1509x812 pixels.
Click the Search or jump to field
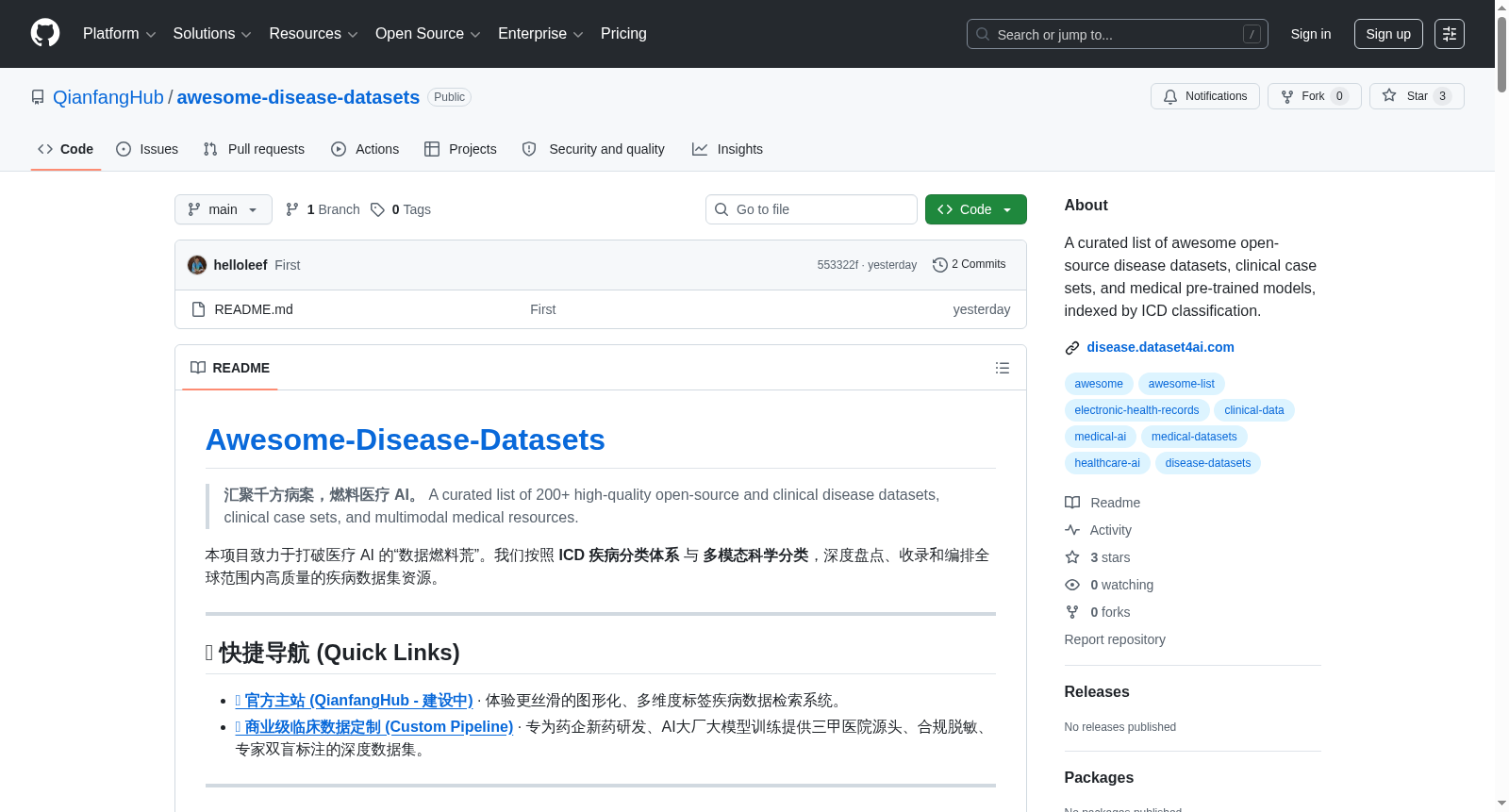(1118, 34)
